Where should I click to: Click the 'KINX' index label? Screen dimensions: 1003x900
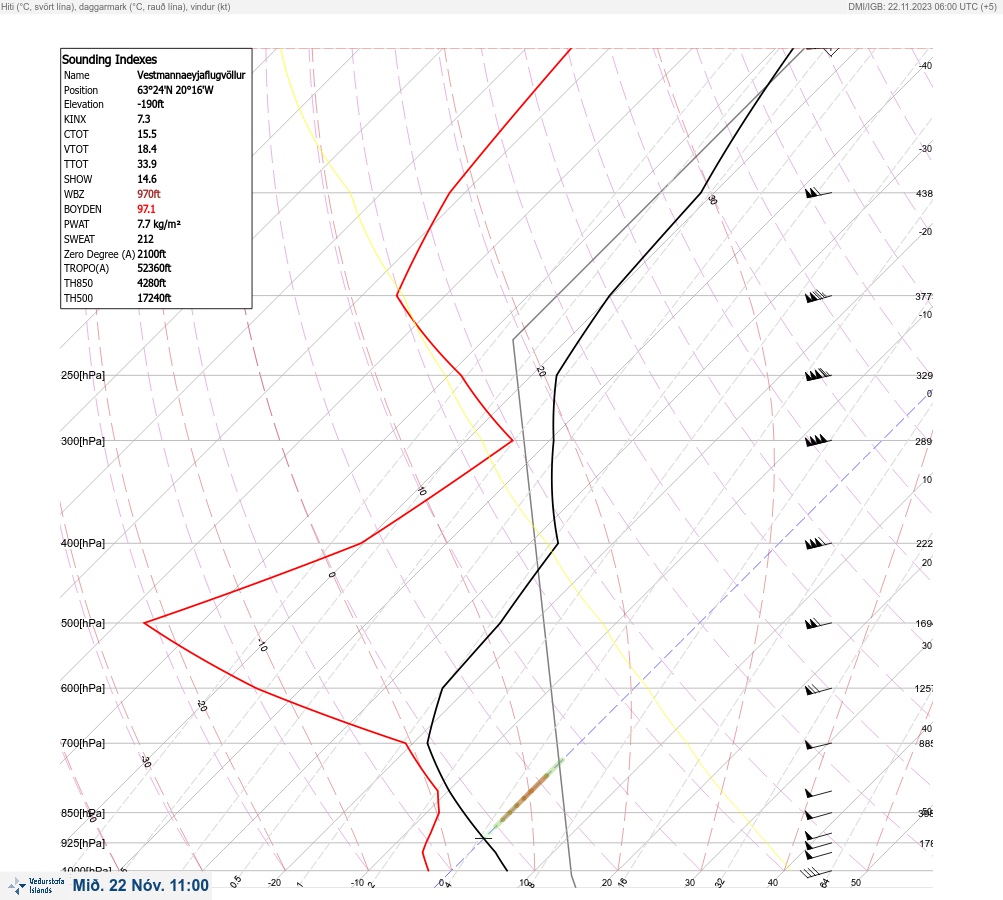pyautogui.click(x=75, y=119)
